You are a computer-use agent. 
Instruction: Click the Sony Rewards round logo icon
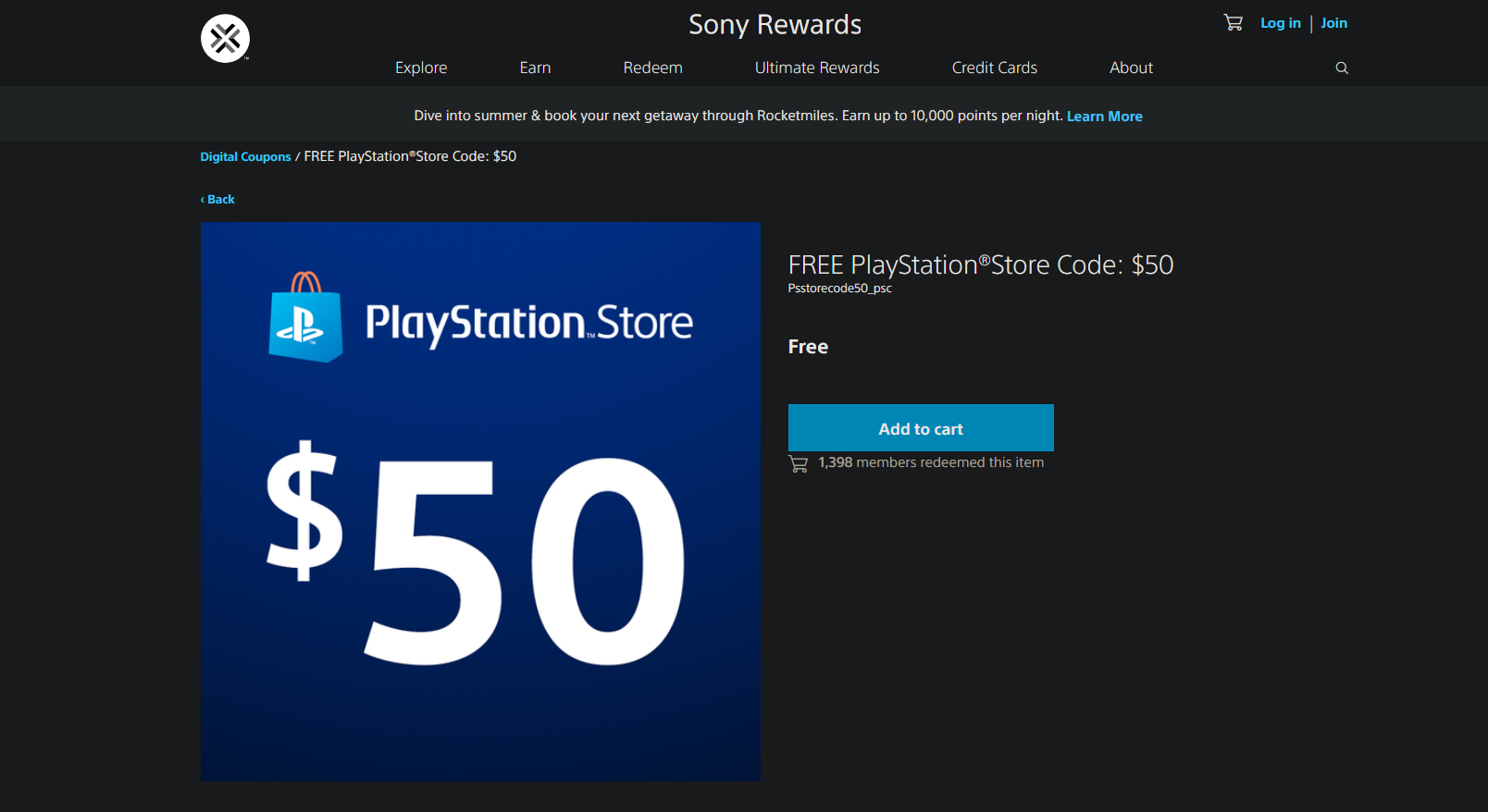[225, 39]
